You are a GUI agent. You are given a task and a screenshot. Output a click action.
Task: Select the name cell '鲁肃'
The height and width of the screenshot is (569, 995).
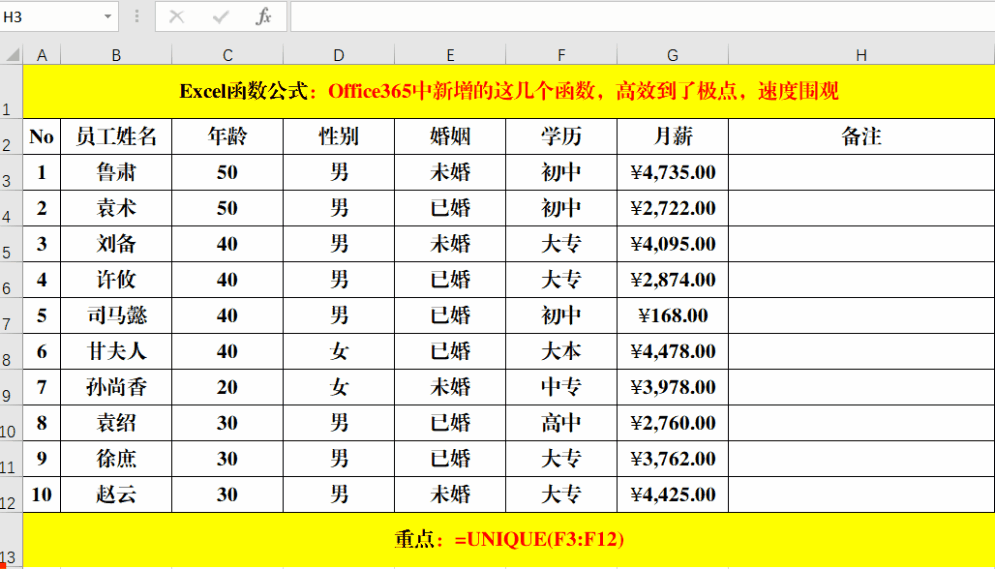116,172
